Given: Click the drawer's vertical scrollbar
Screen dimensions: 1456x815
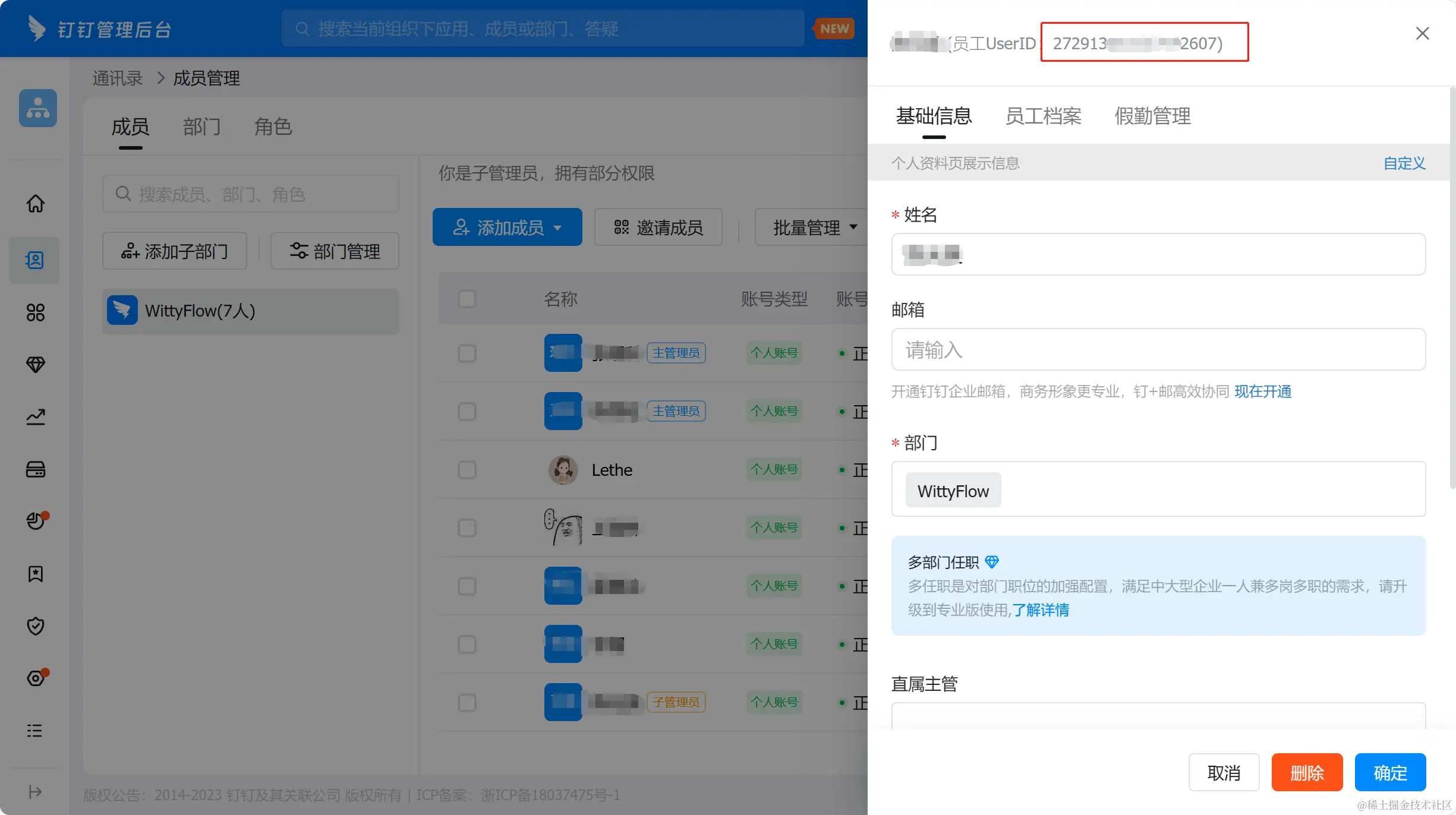Looking at the screenshot, I should click(1452, 288).
